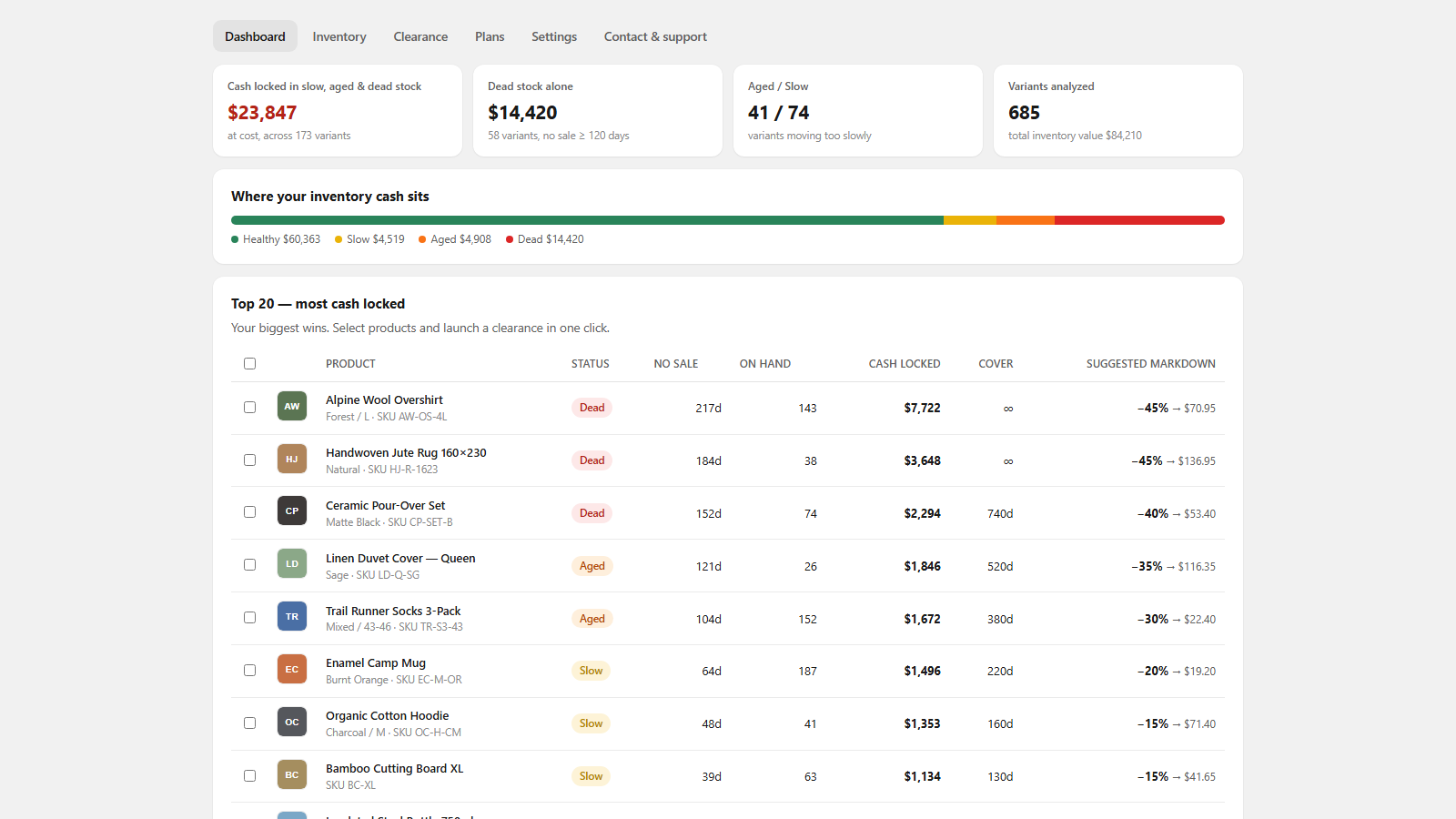Click the CP Ceramic Pour-Over icon

coord(291,511)
